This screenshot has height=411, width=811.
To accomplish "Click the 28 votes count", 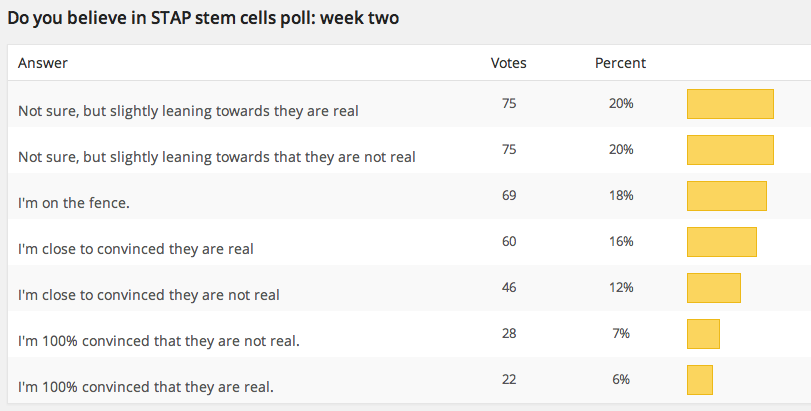I will (x=509, y=333).
